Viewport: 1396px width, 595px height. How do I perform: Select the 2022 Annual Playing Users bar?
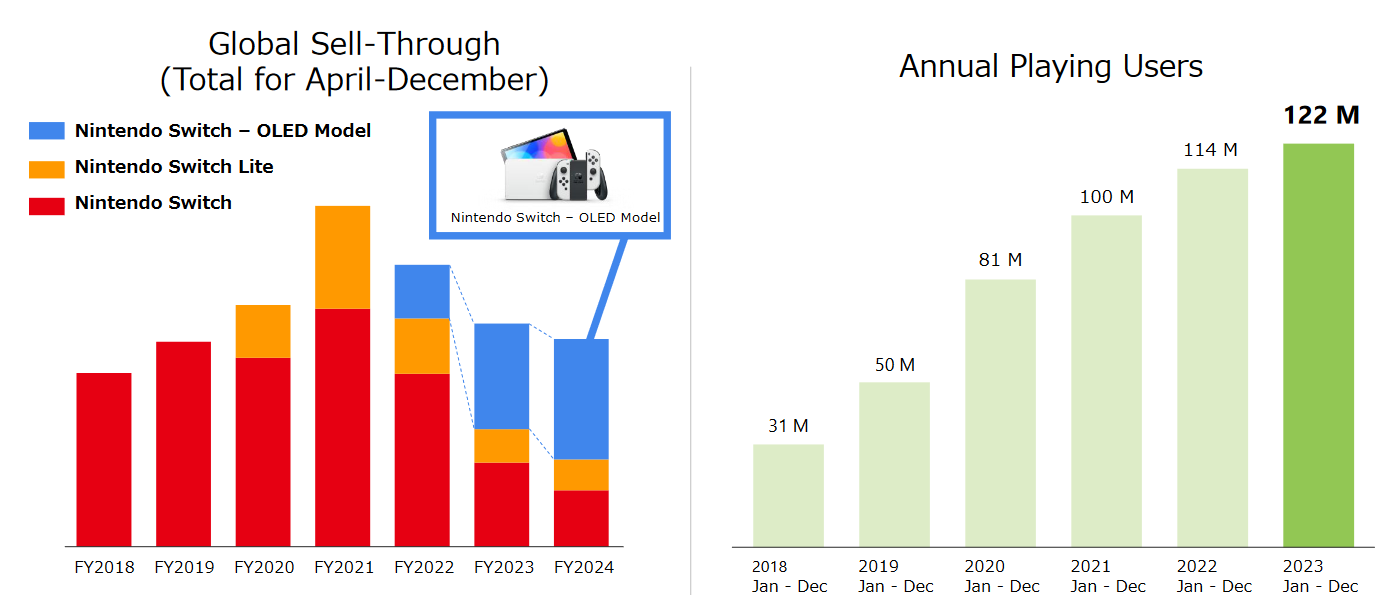point(1212,357)
